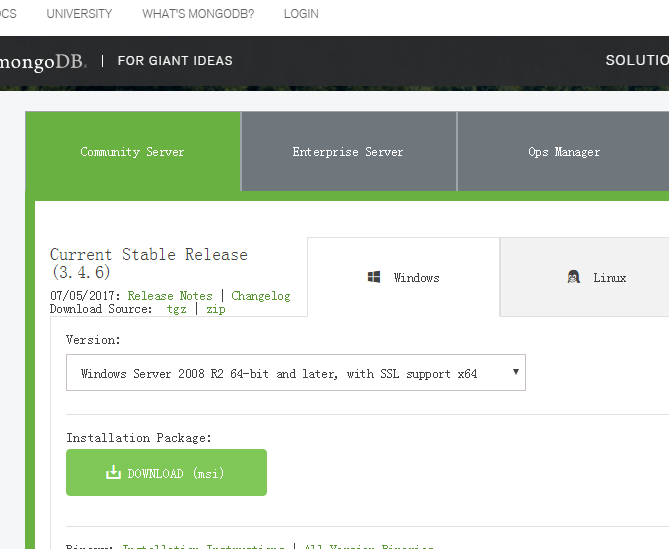Image resolution: width=669 pixels, height=549 pixels.
Task: Open the UNIVERSITY menu item
Action: [x=79, y=14]
